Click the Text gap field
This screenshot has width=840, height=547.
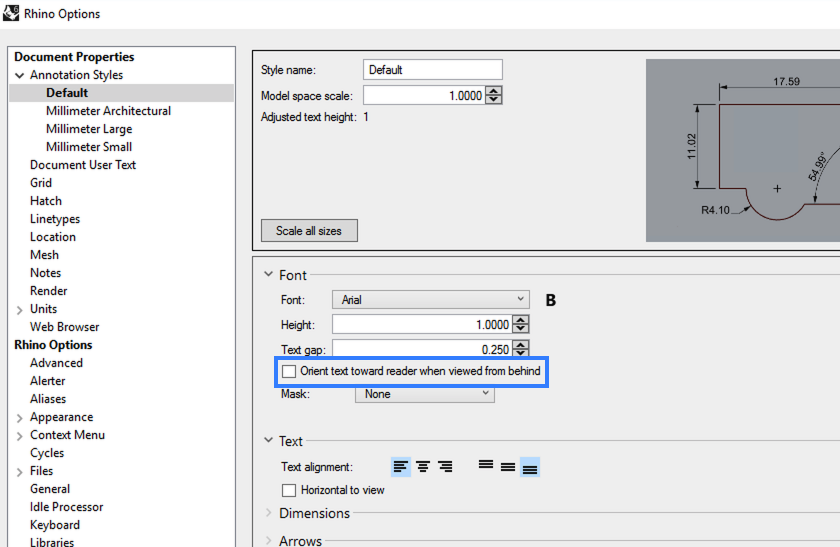(422, 349)
